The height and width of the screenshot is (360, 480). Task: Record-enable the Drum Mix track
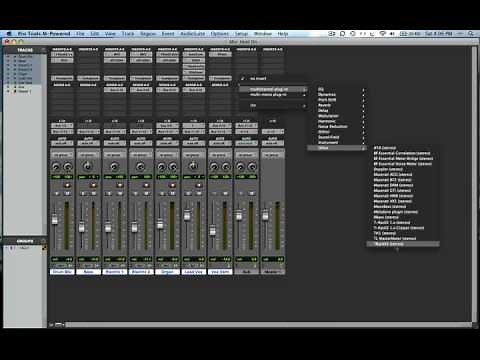(68, 185)
